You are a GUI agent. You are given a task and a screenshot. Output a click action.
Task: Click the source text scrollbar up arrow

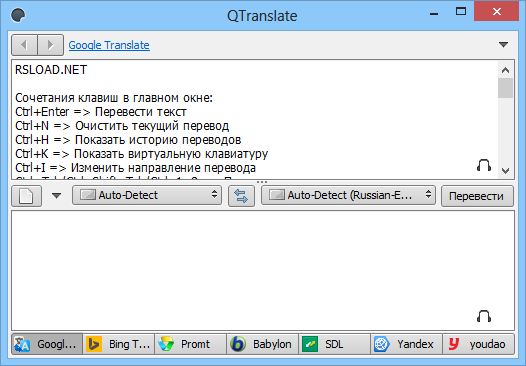(506, 70)
